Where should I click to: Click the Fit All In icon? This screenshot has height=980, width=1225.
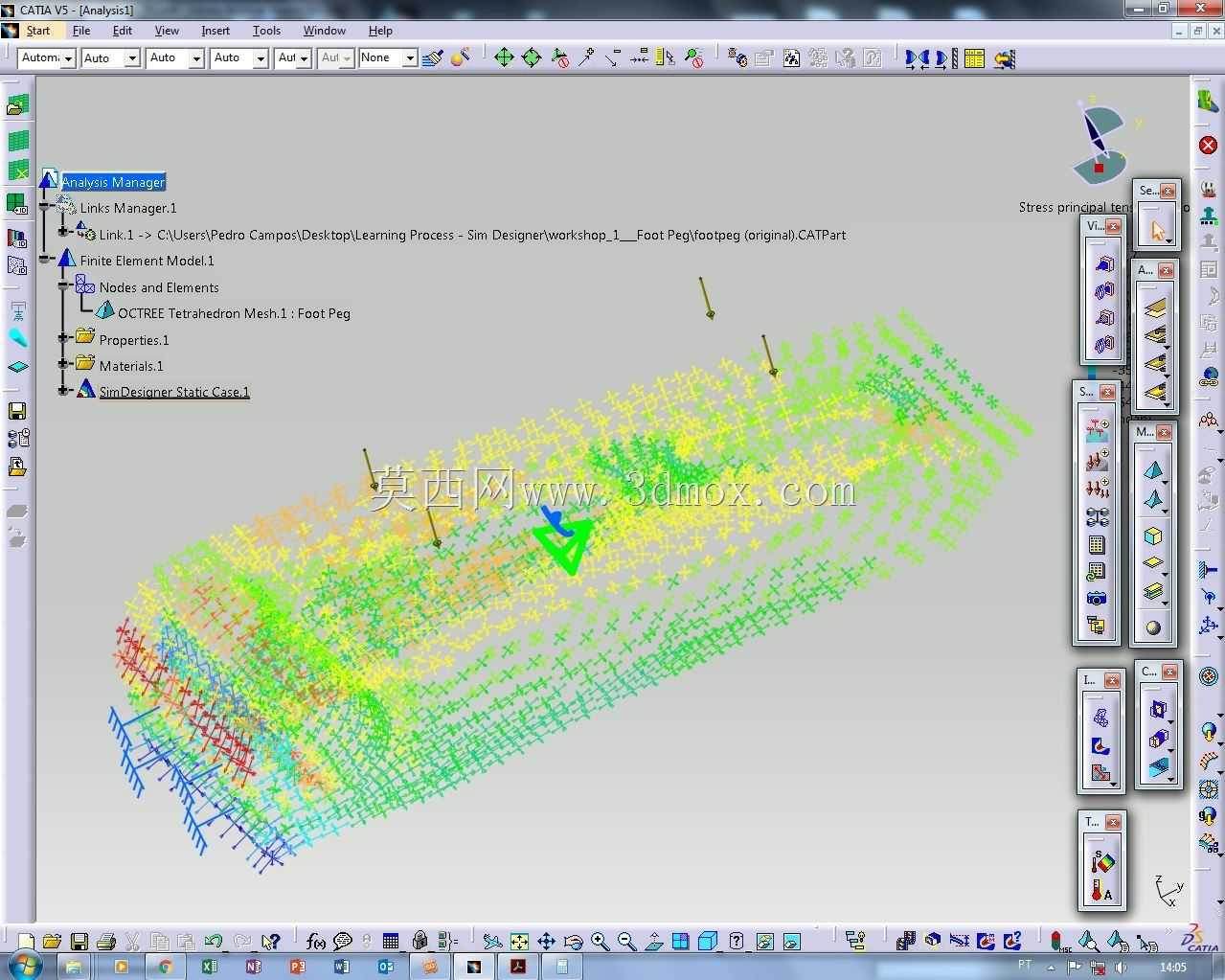point(519,942)
